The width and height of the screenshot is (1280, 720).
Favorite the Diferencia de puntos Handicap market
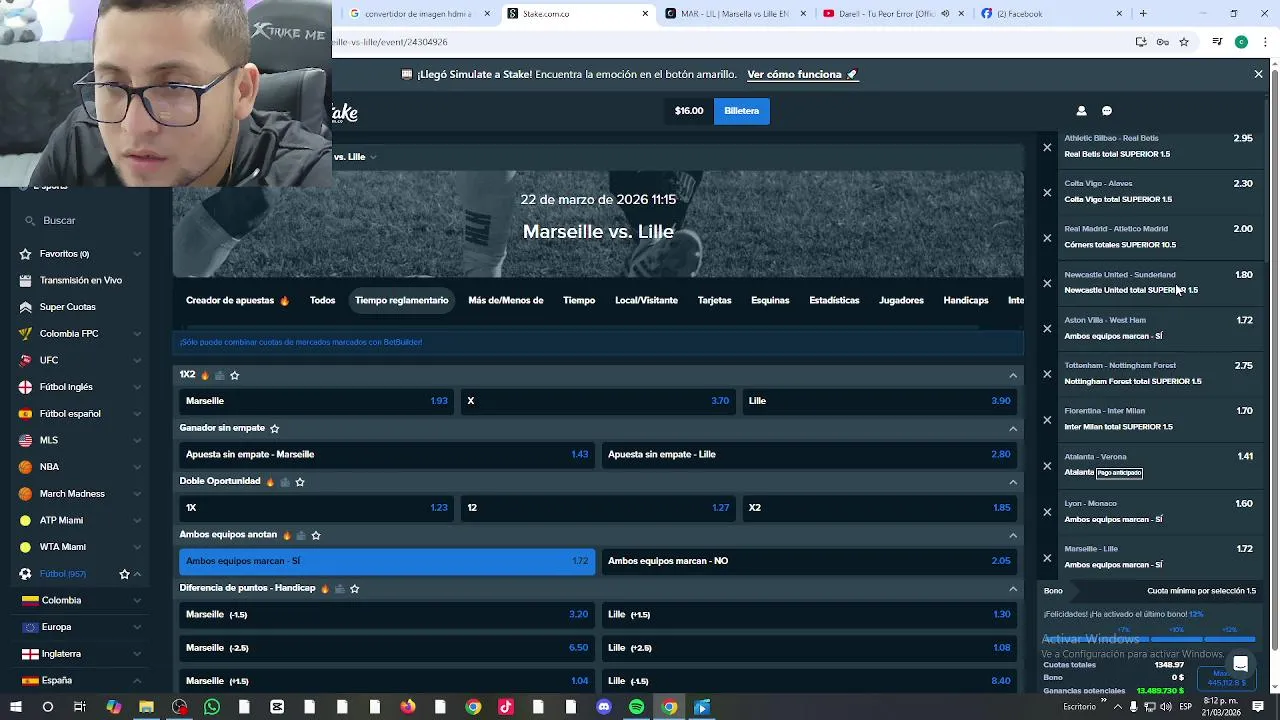(x=354, y=588)
